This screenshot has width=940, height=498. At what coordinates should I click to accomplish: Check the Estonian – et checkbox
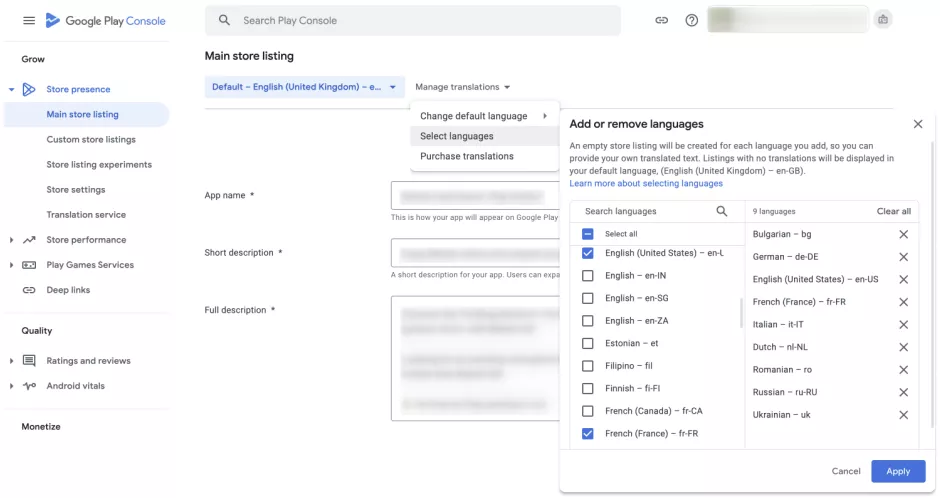[x=588, y=343]
